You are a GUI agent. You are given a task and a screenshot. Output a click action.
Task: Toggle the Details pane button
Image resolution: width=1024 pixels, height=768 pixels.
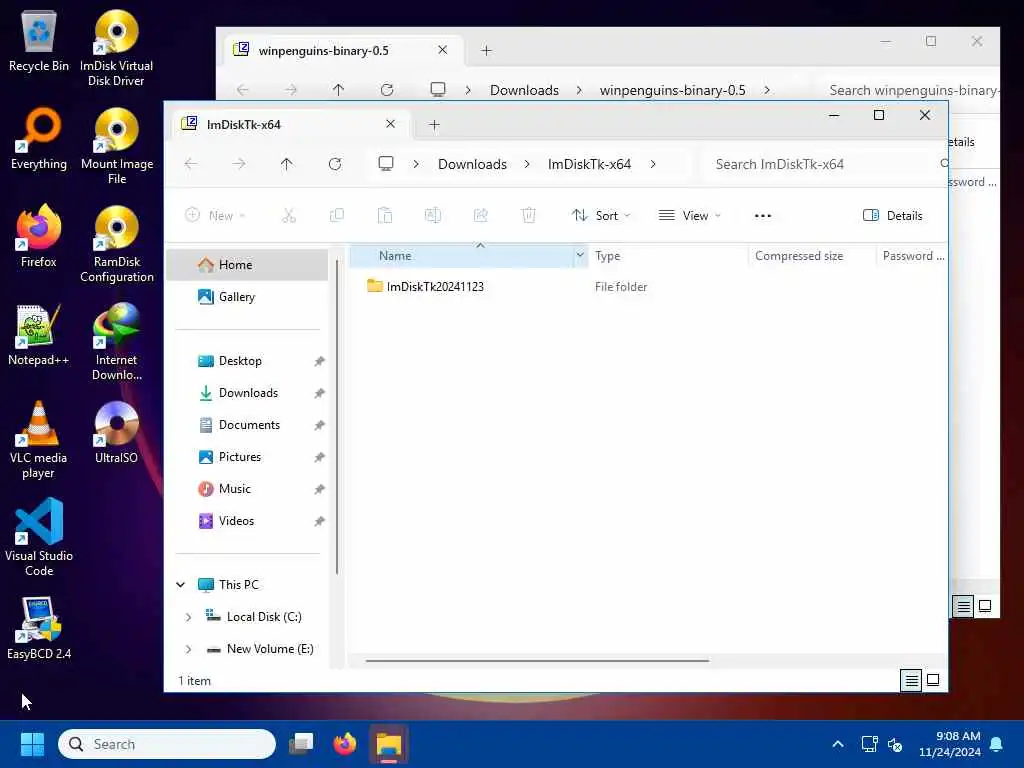tap(893, 216)
